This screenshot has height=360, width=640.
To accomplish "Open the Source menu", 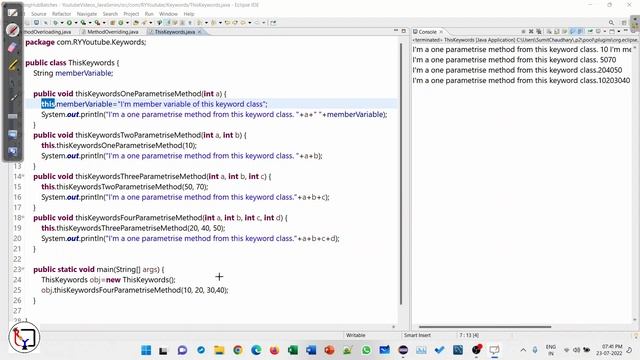I will tap(39, 14).
